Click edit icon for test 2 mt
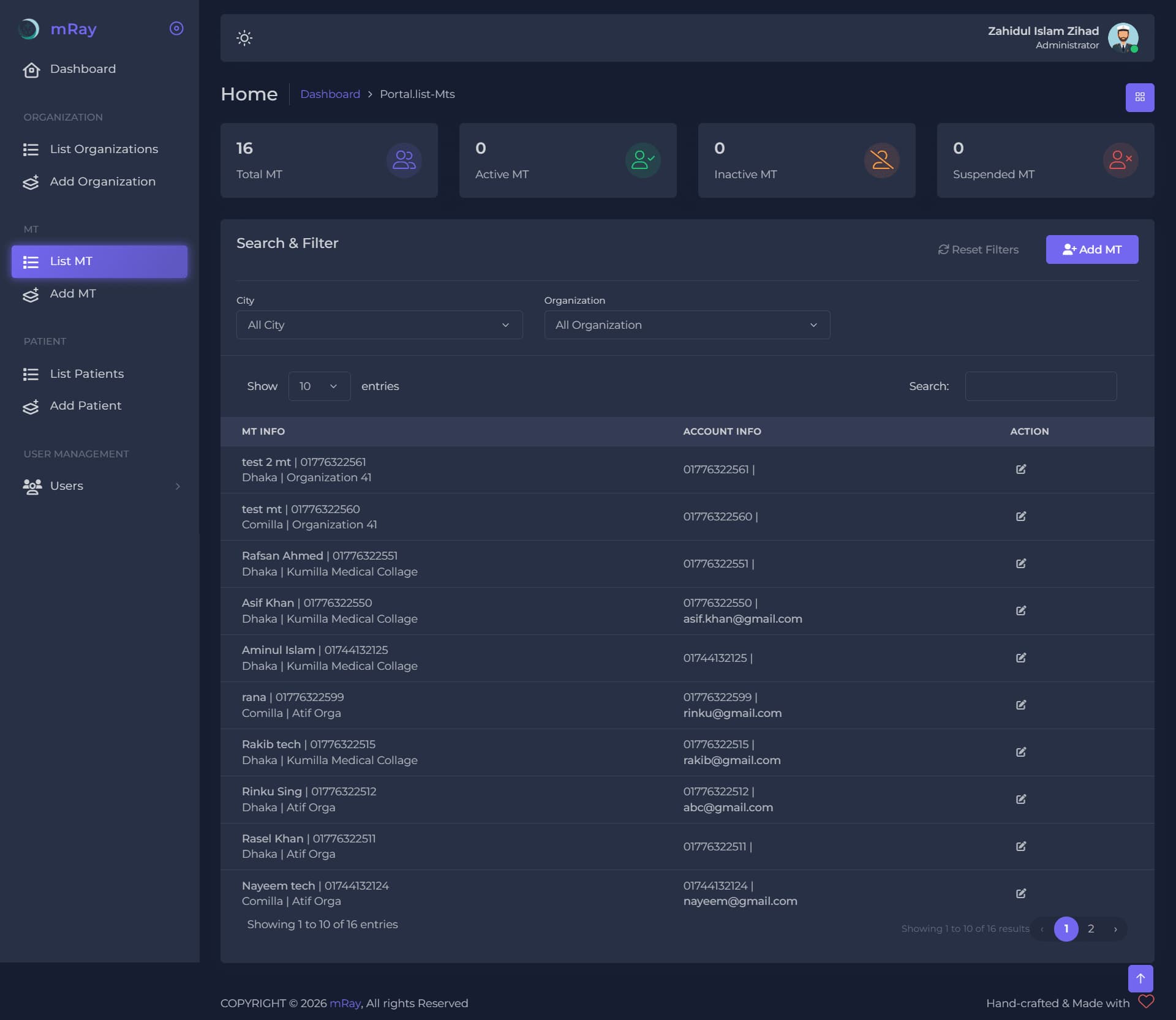Image resolution: width=1176 pixels, height=1020 pixels. point(1021,469)
